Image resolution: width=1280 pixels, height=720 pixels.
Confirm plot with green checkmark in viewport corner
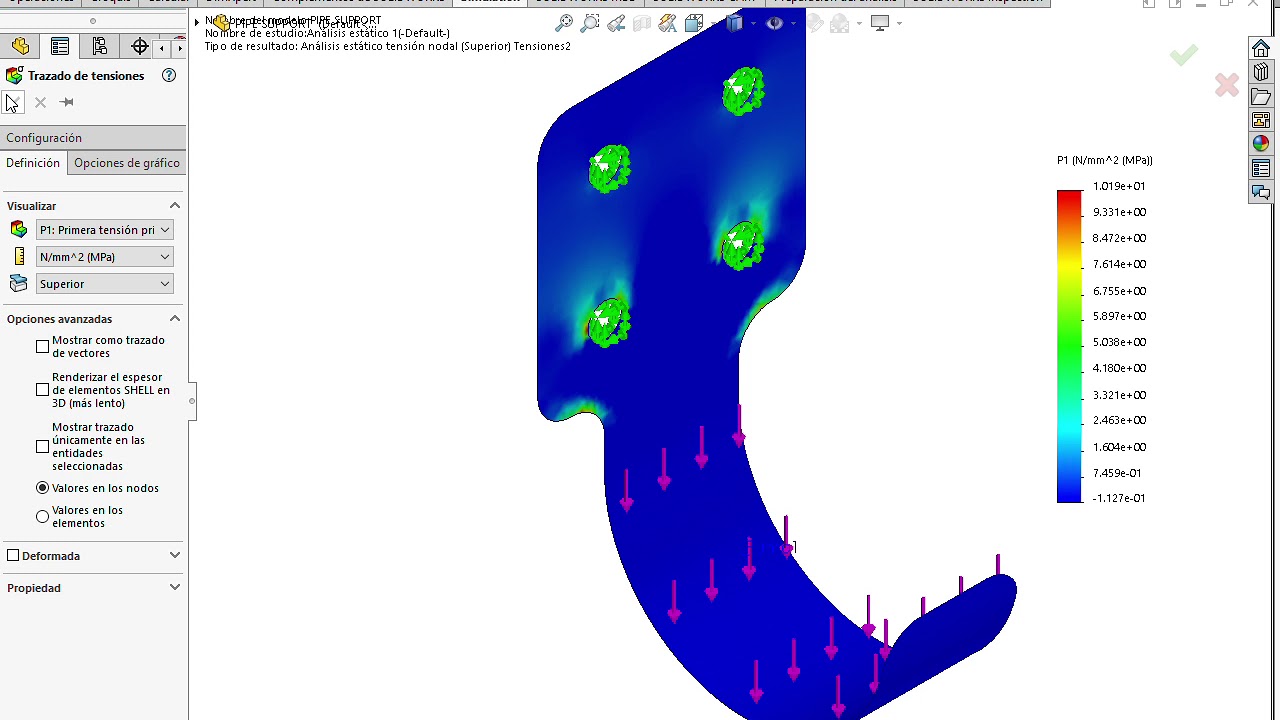pos(1184,55)
